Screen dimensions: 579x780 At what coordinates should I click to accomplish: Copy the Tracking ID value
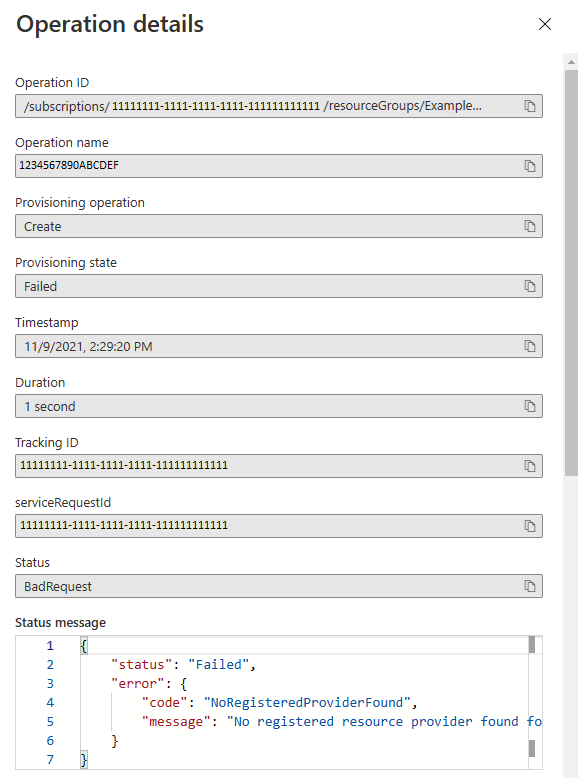pyautogui.click(x=530, y=466)
